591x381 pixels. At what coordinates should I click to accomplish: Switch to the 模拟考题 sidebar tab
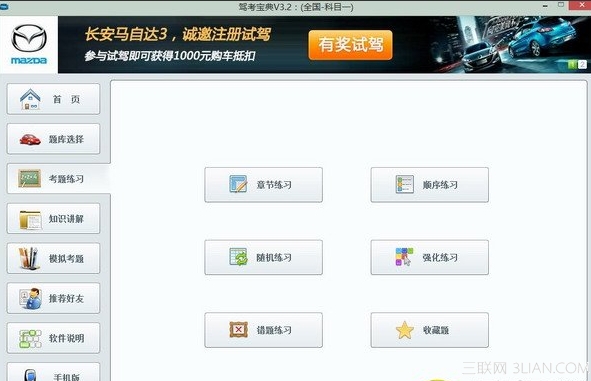point(53,259)
